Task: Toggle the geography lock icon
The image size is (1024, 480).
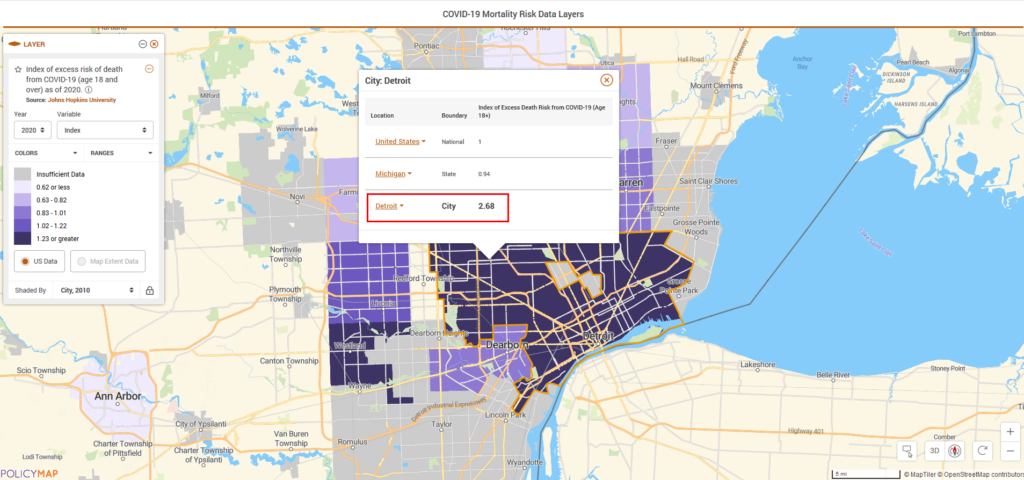Action: [x=150, y=291]
